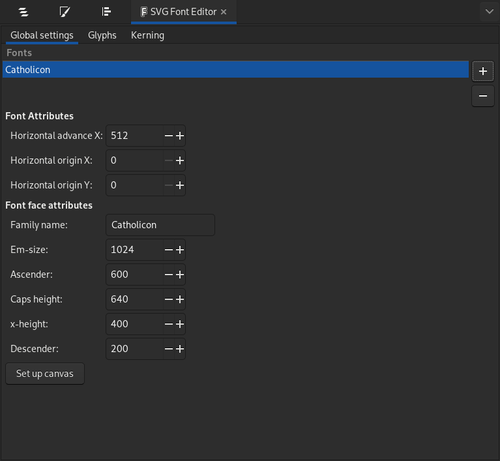Screen dimensions: 500x461
Task: Select the Global settings tab
Action: (x=42, y=35)
